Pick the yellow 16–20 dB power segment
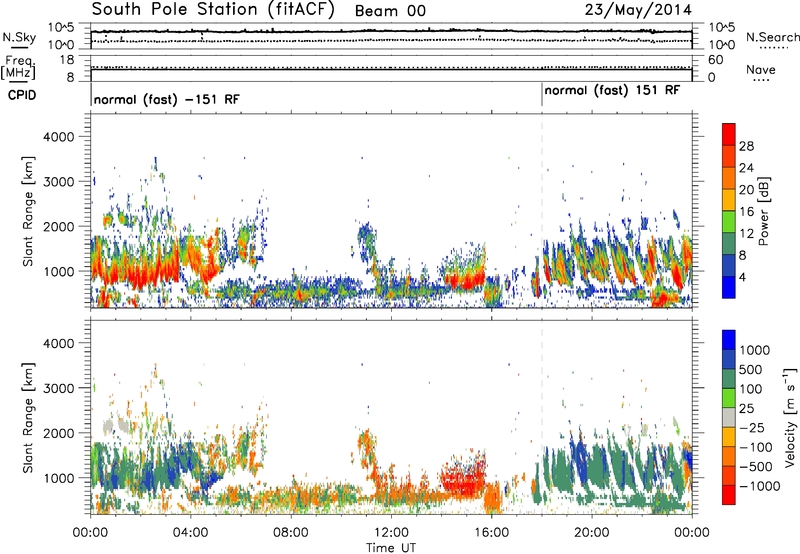The image size is (800, 554). 729,200
